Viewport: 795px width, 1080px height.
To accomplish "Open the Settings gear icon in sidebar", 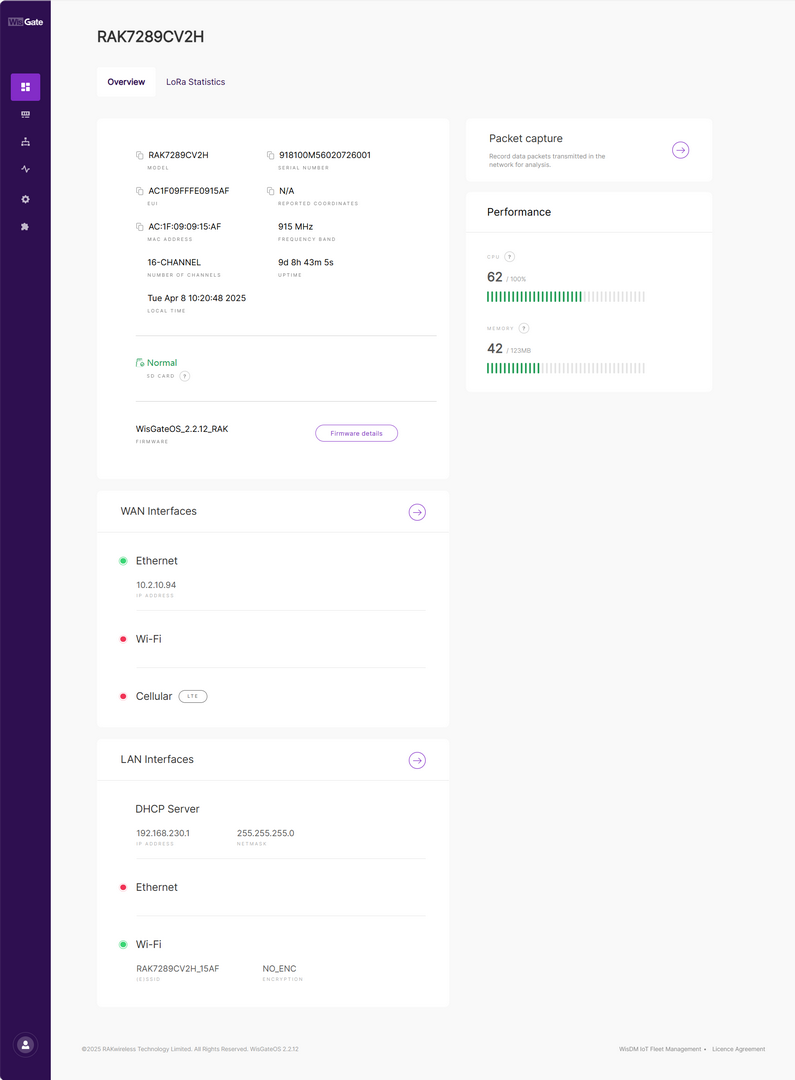I will (25, 199).
